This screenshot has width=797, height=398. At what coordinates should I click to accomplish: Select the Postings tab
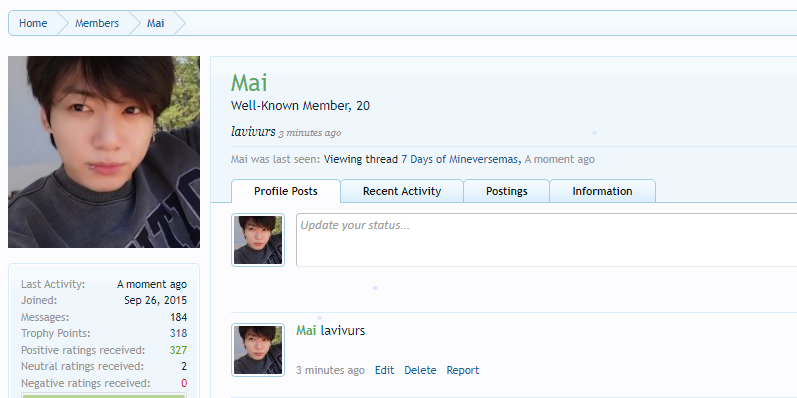pyautogui.click(x=507, y=191)
